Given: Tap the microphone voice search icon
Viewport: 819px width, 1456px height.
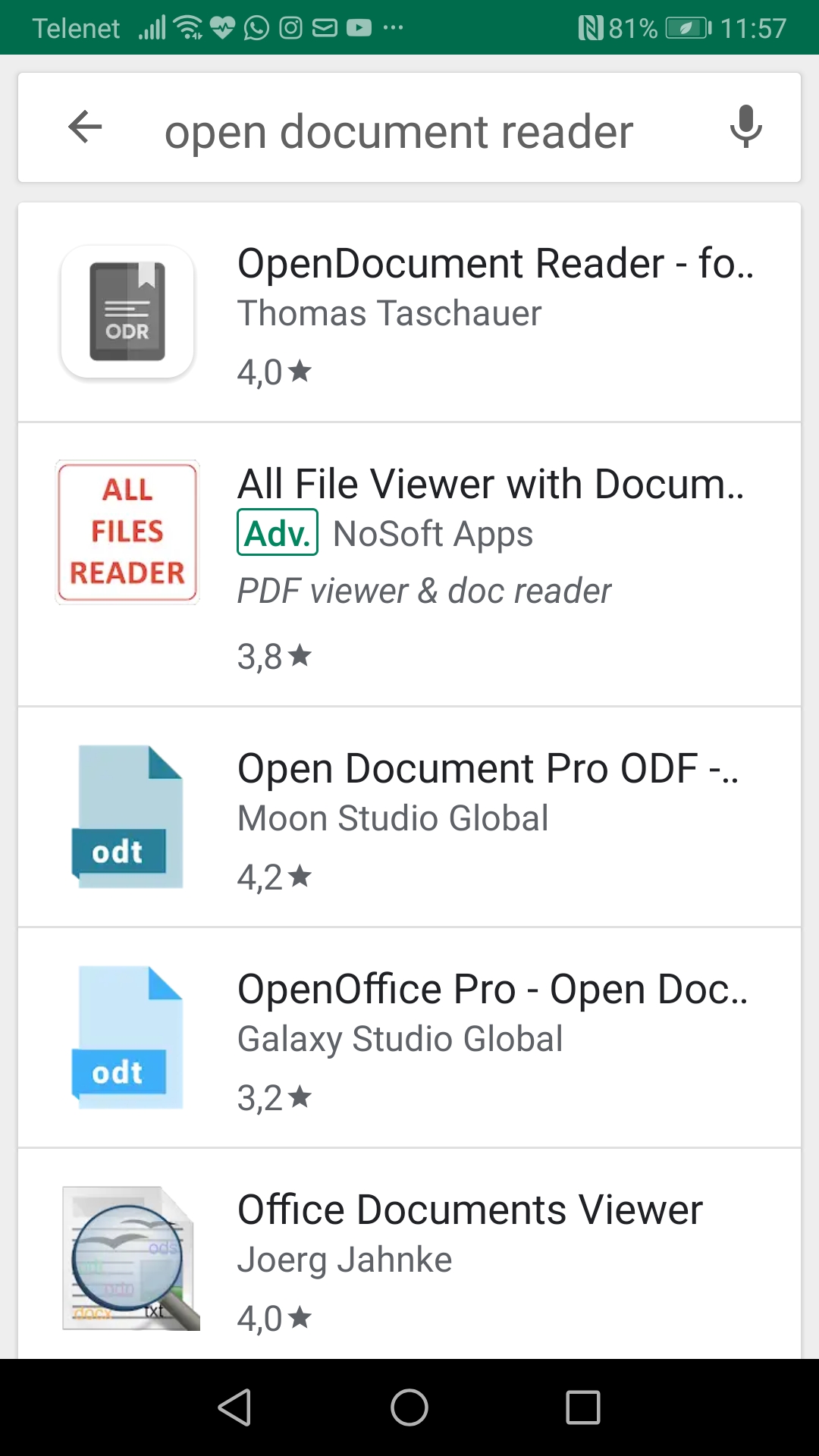Looking at the screenshot, I should (745, 127).
